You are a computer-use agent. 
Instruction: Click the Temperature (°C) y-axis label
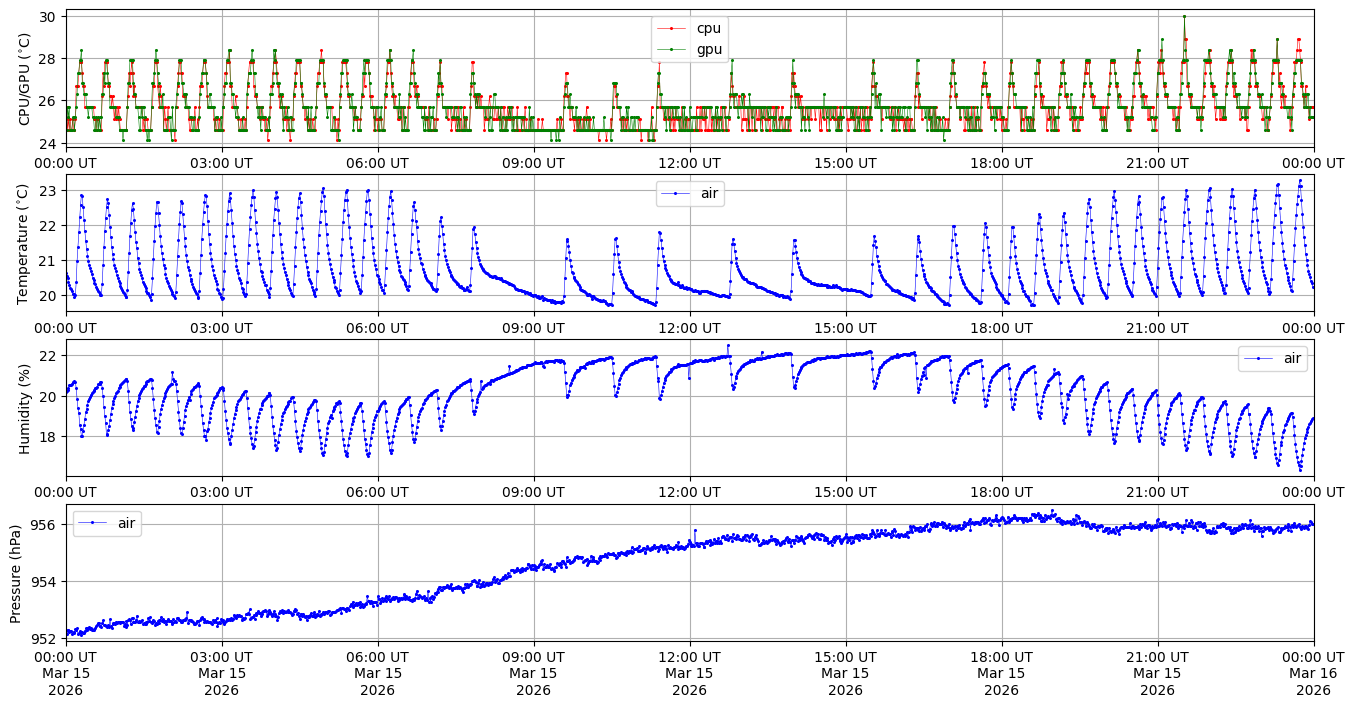point(25,243)
